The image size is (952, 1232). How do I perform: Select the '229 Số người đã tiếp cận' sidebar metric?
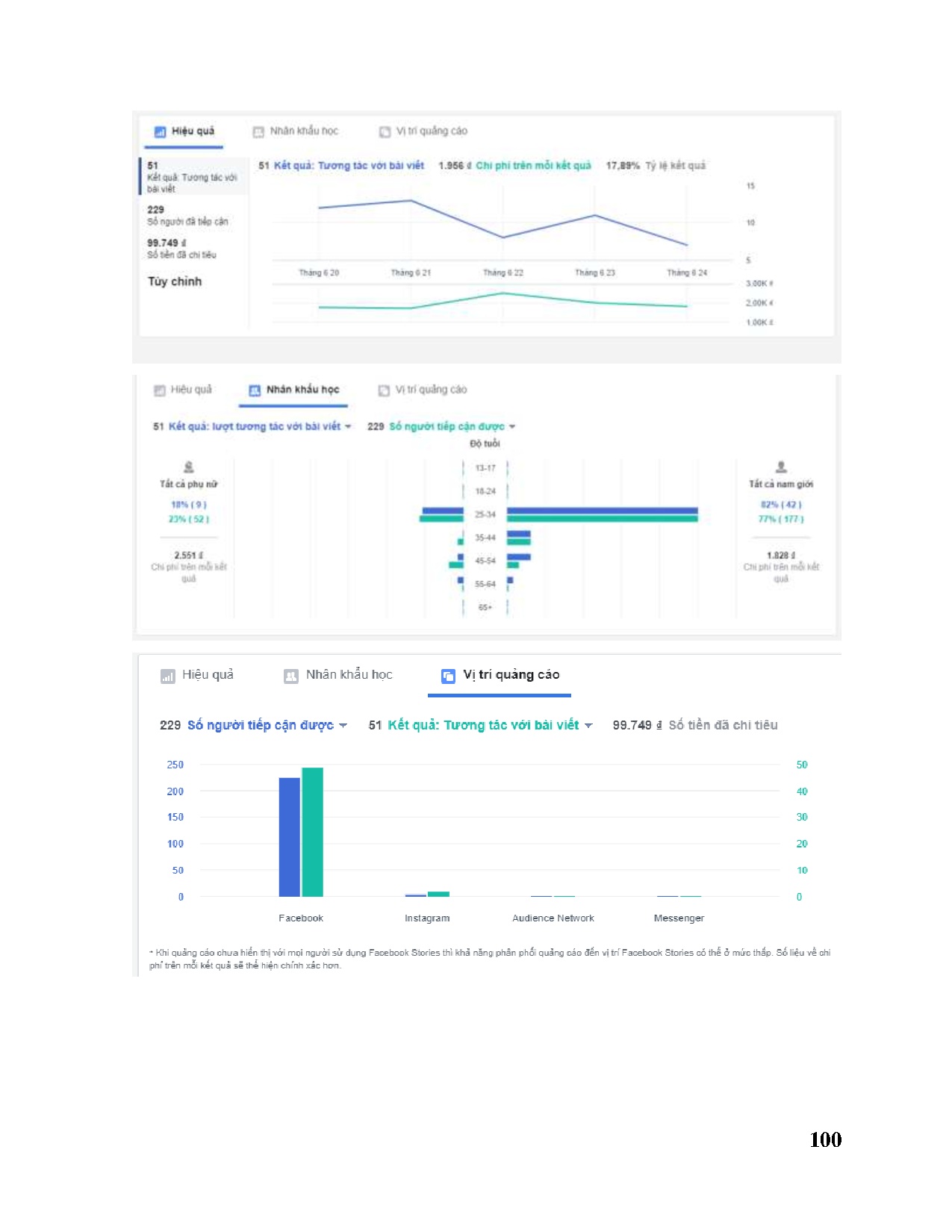pos(187,215)
